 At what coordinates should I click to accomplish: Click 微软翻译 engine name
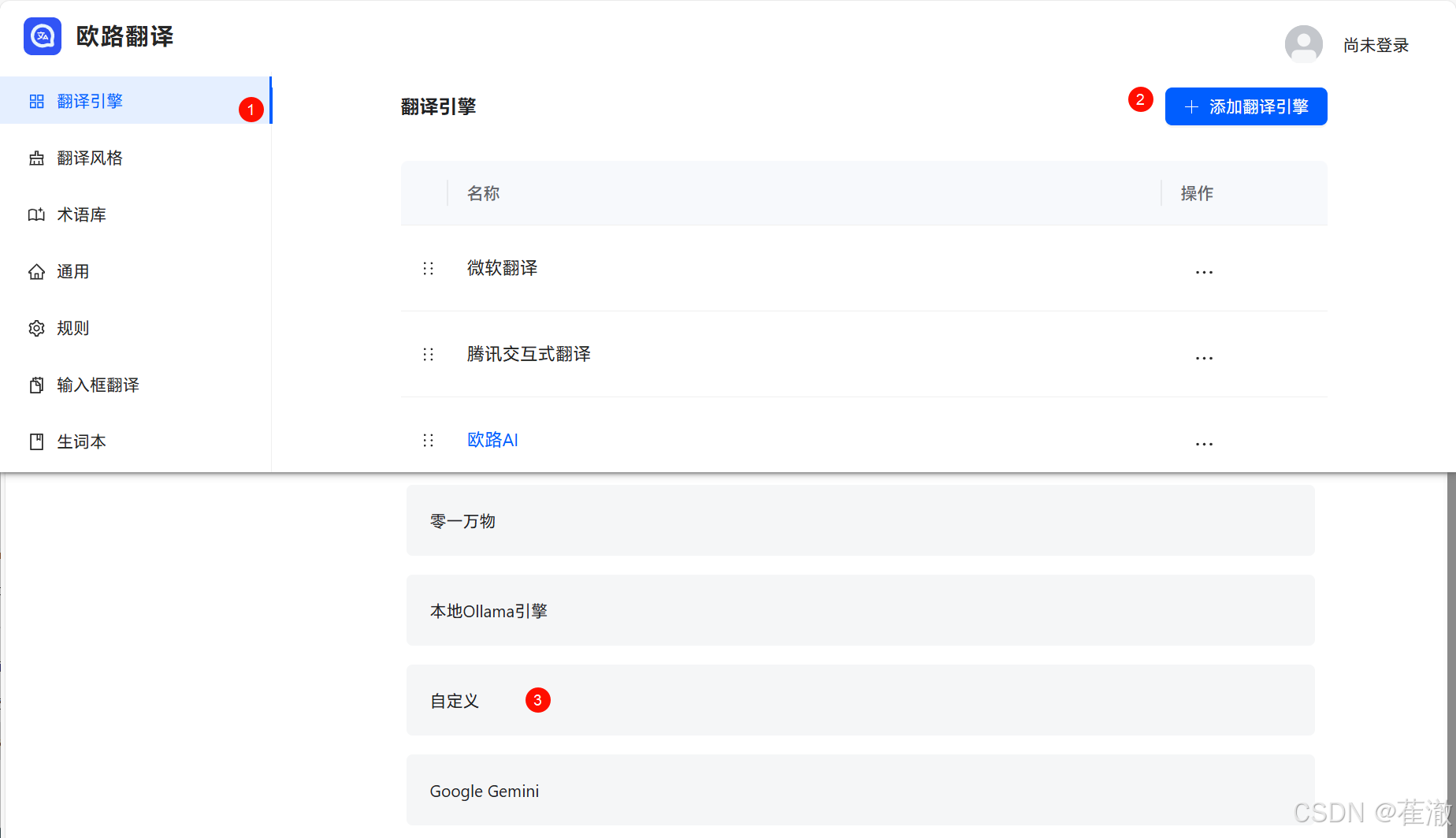coord(502,268)
